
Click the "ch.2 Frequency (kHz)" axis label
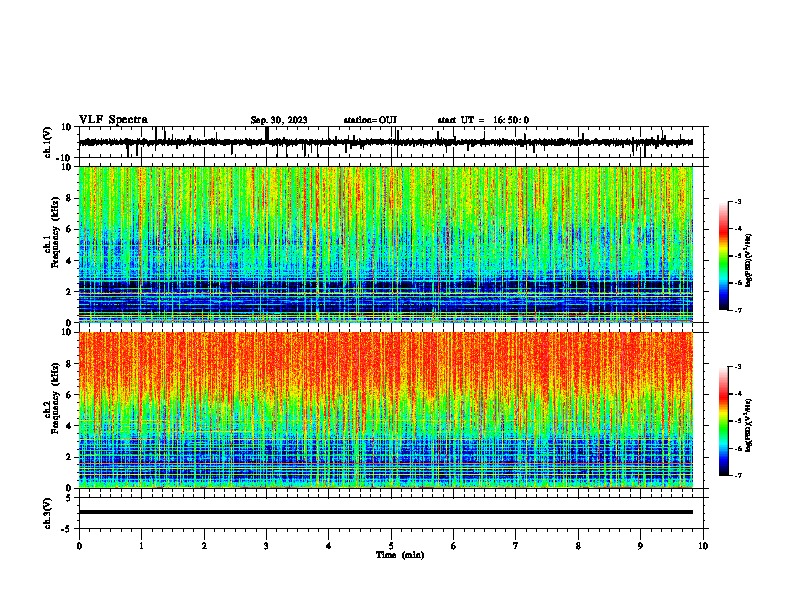(51, 398)
